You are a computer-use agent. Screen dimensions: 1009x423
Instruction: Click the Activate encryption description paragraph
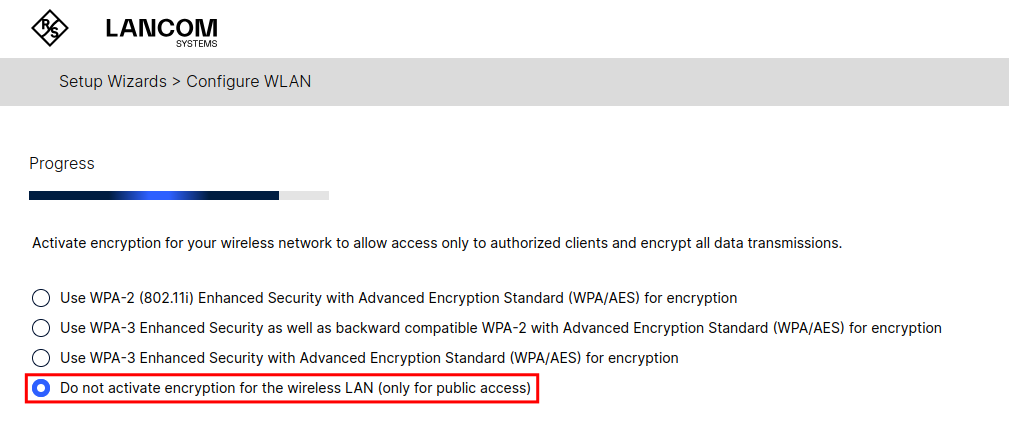click(x=437, y=243)
